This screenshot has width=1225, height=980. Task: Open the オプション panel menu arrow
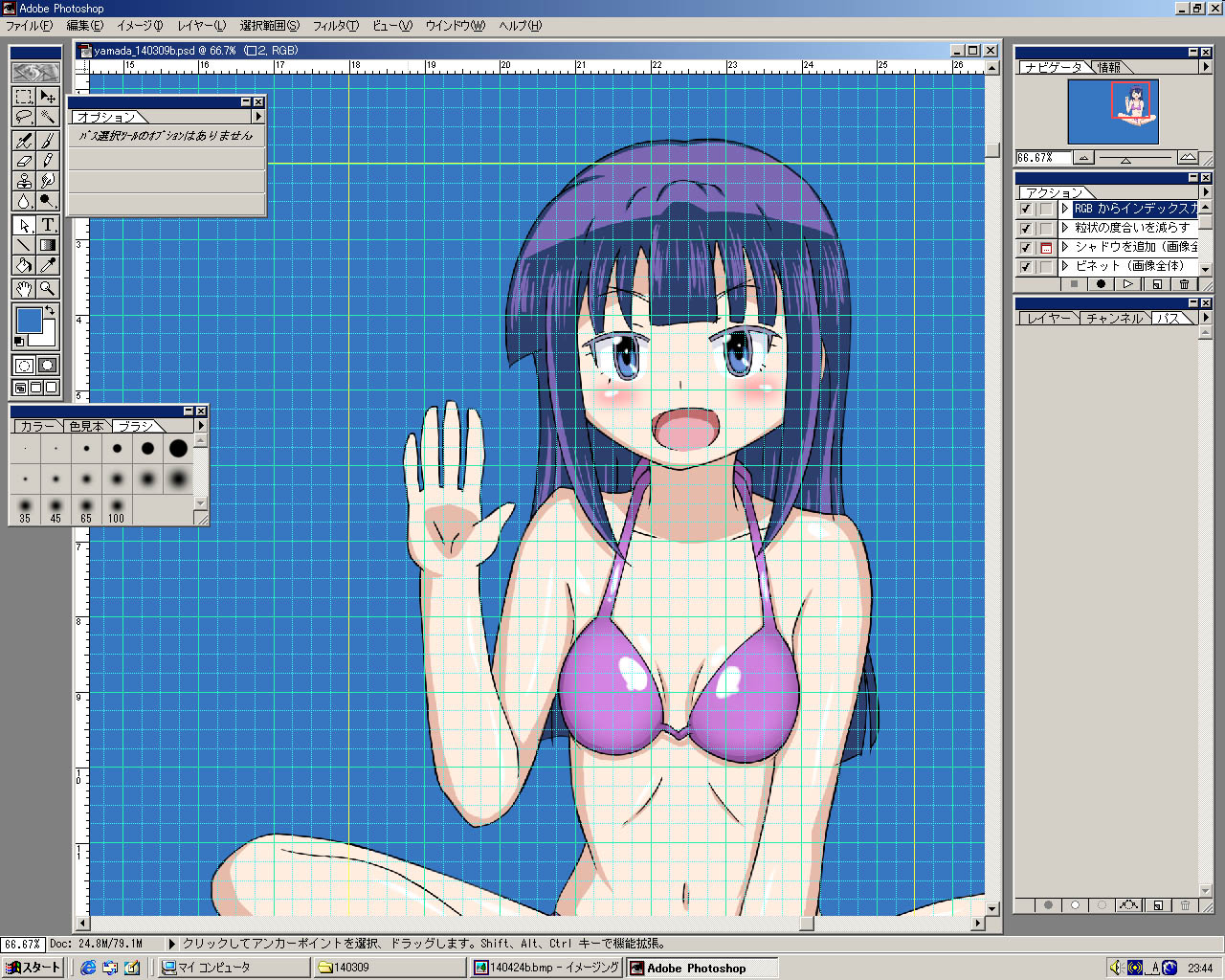tap(257, 117)
